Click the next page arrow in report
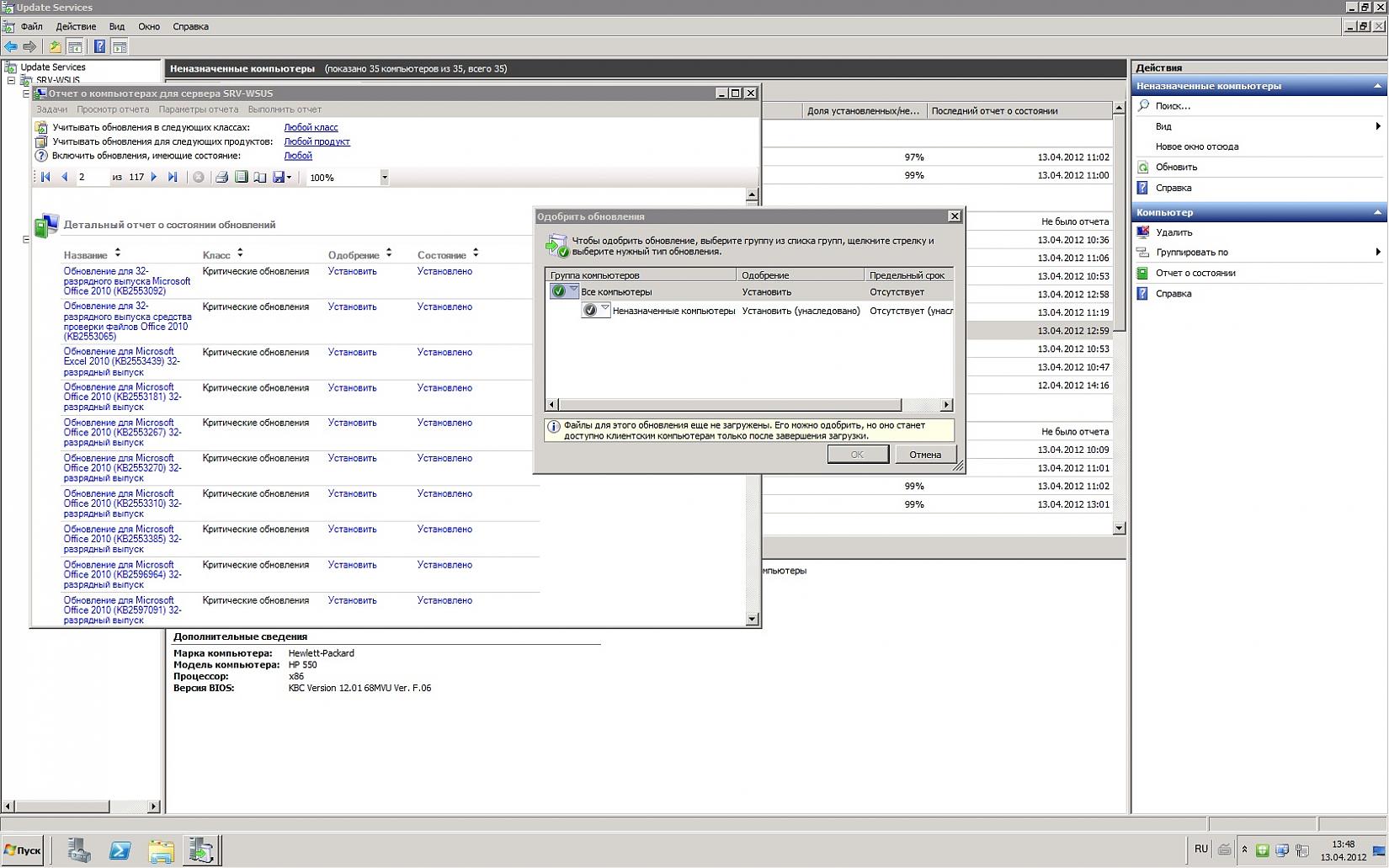The image size is (1389, 868). coord(154,177)
